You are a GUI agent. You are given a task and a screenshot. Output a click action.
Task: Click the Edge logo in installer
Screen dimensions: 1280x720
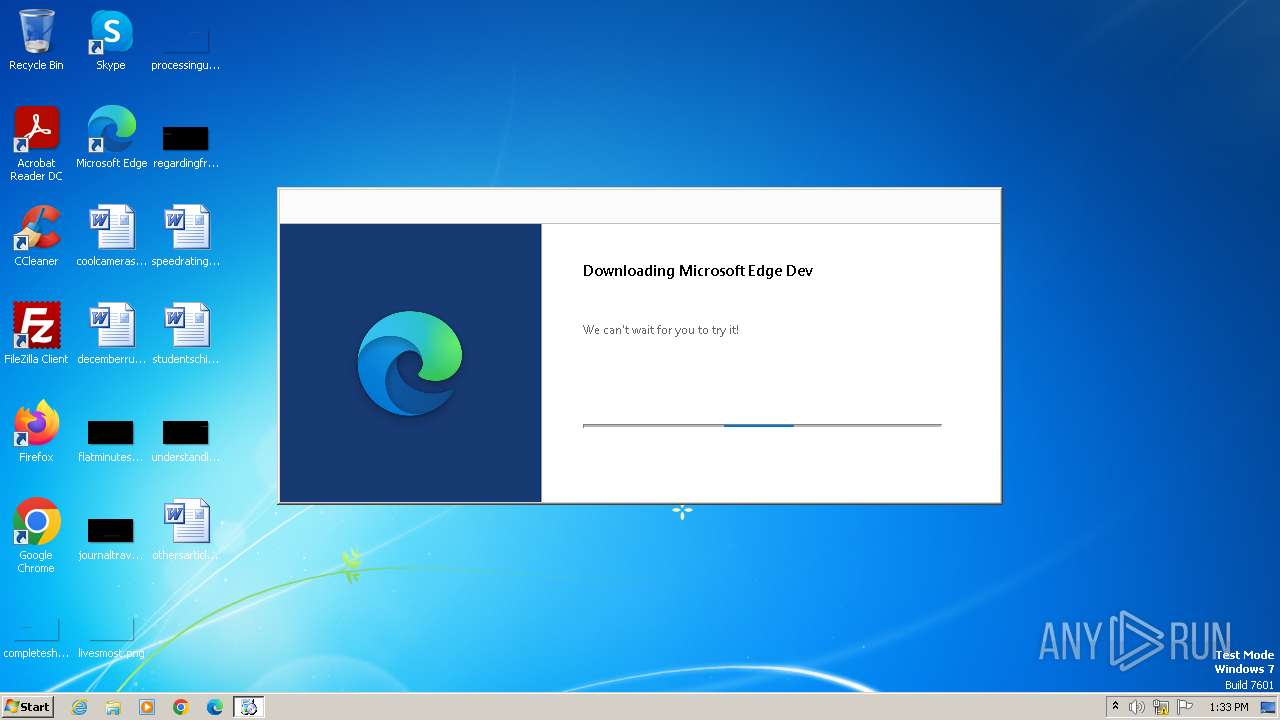(410, 363)
